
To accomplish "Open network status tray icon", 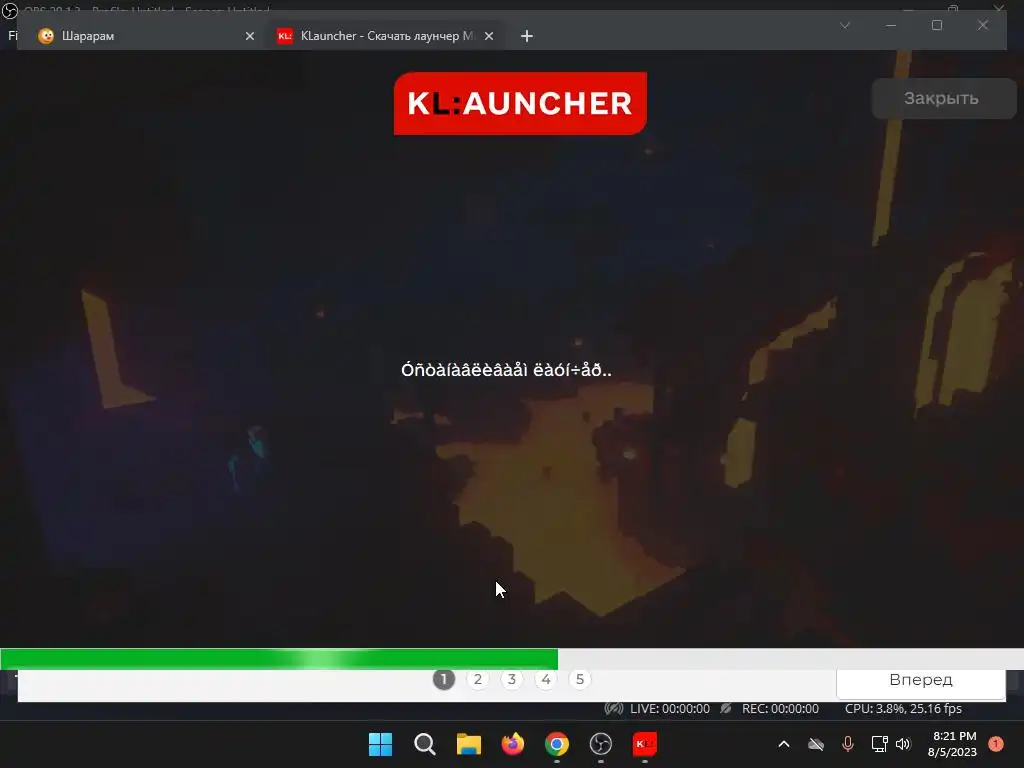I will (x=879, y=744).
